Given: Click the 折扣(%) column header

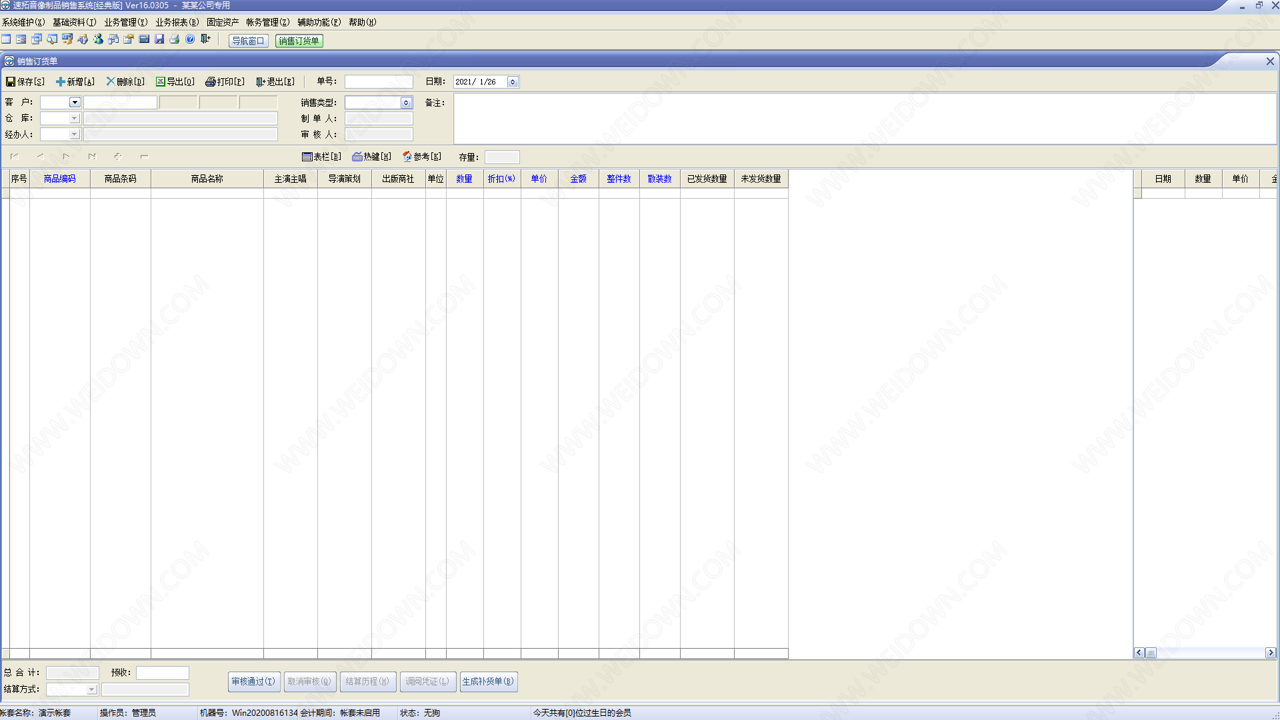Looking at the screenshot, I should (x=501, y=179).
